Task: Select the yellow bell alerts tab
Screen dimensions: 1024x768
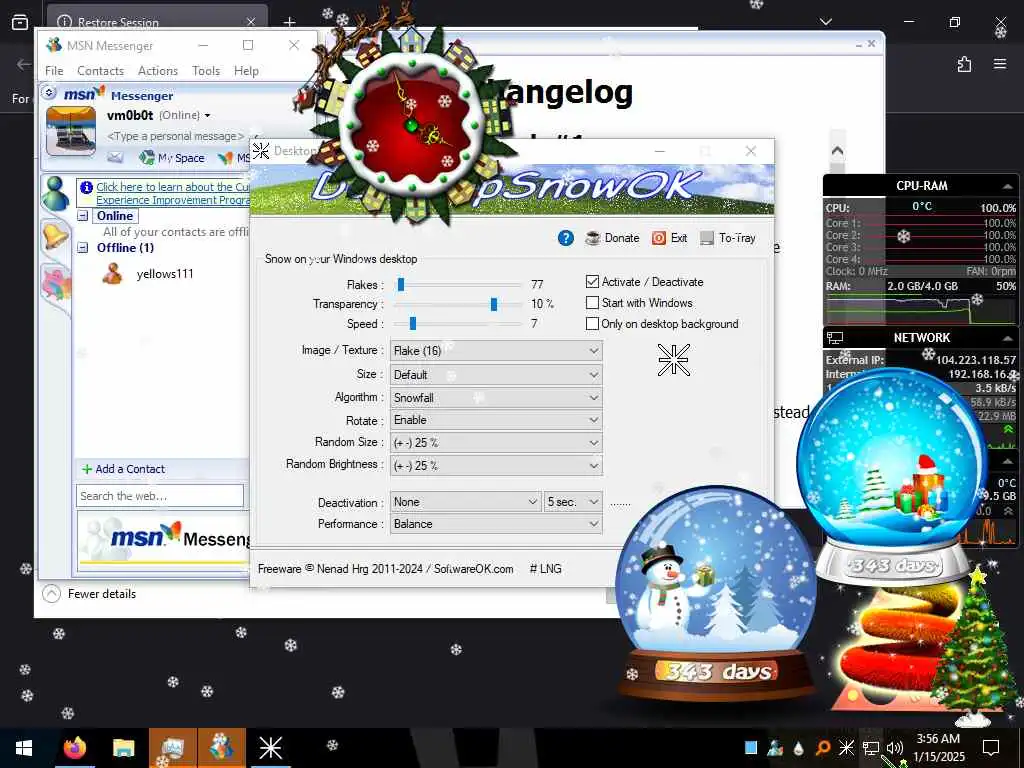Action: (x=56, y=236)
